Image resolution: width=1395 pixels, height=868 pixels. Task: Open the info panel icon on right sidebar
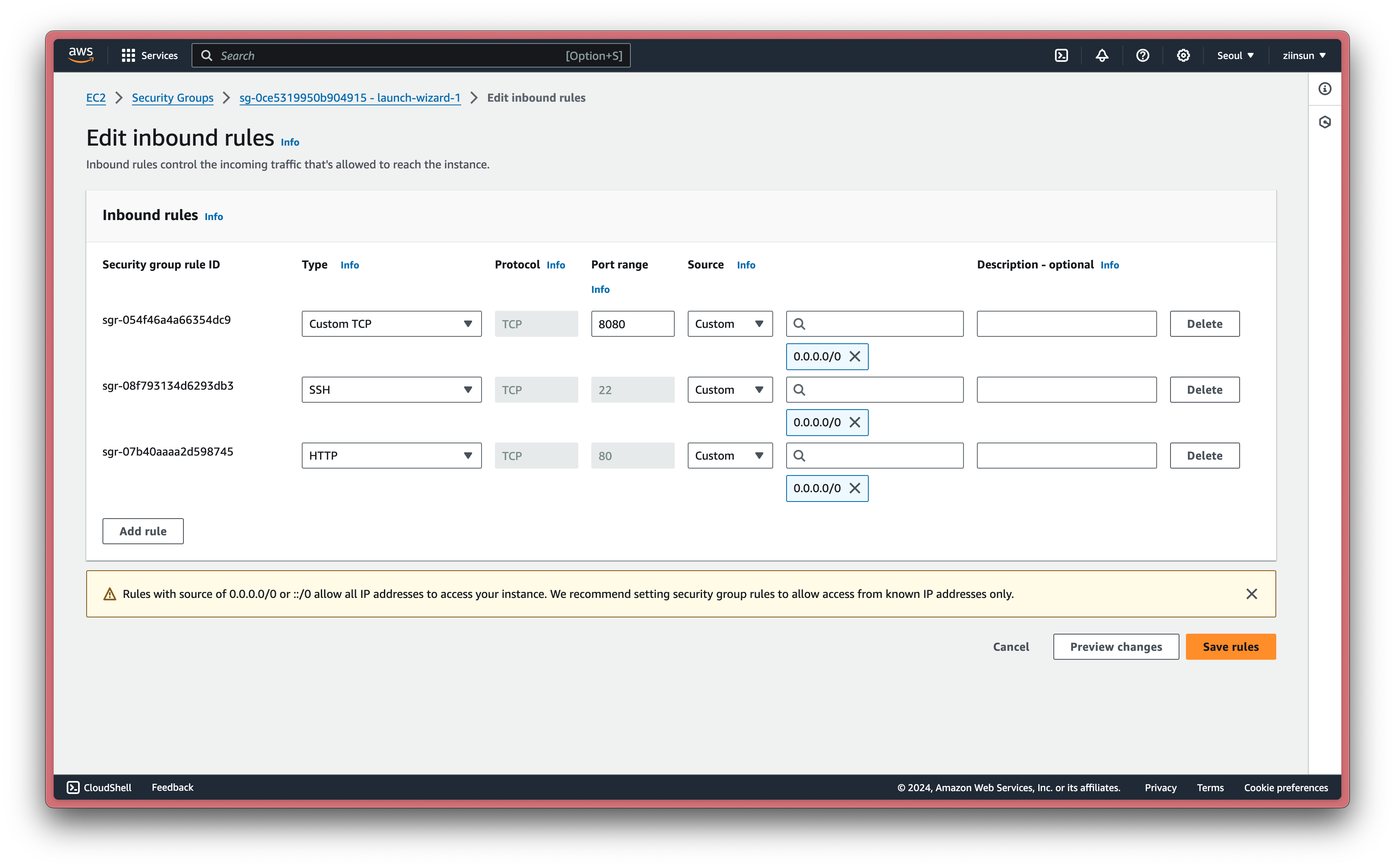click(1324, 89)
